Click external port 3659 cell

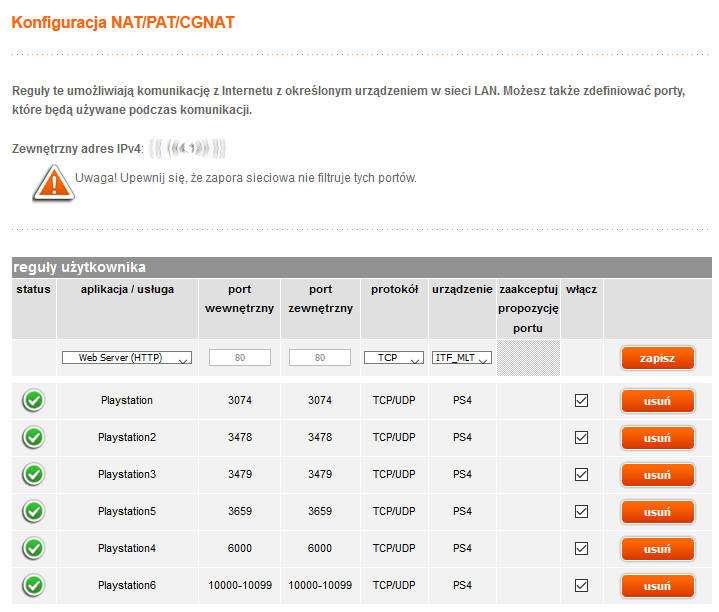pyautogui.click(x=320, y=511)
